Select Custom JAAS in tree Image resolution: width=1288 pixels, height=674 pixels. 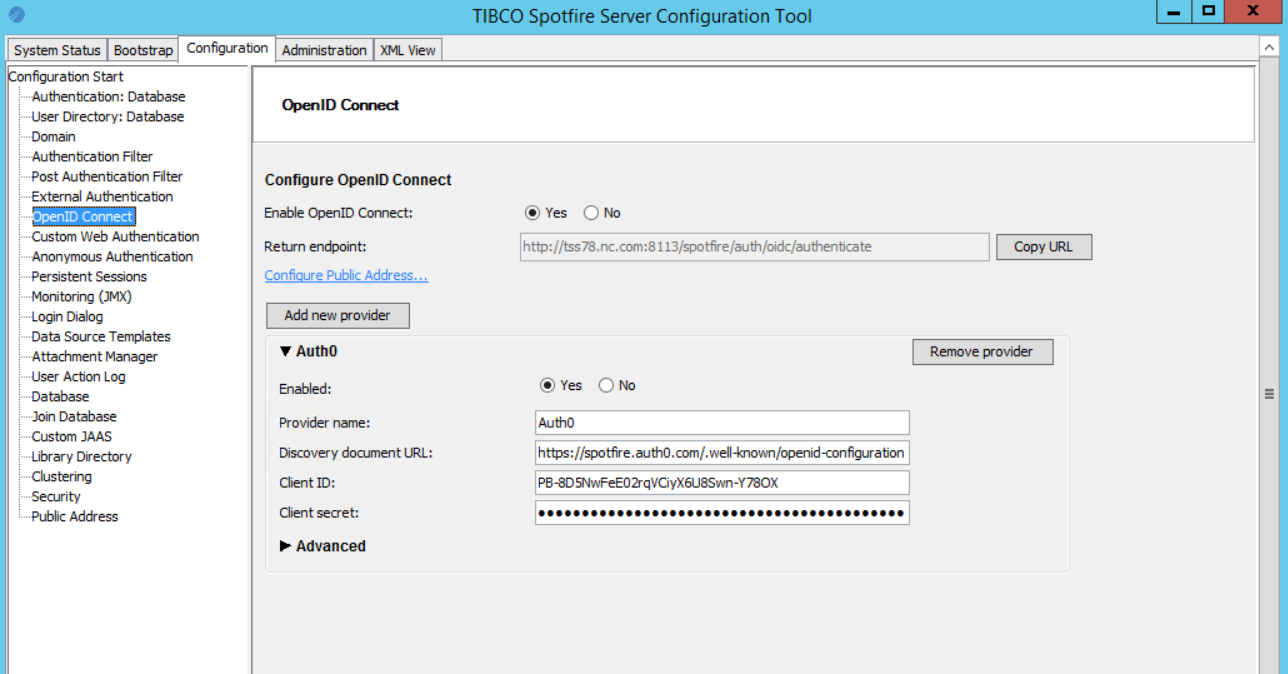[x=71, y=437]
